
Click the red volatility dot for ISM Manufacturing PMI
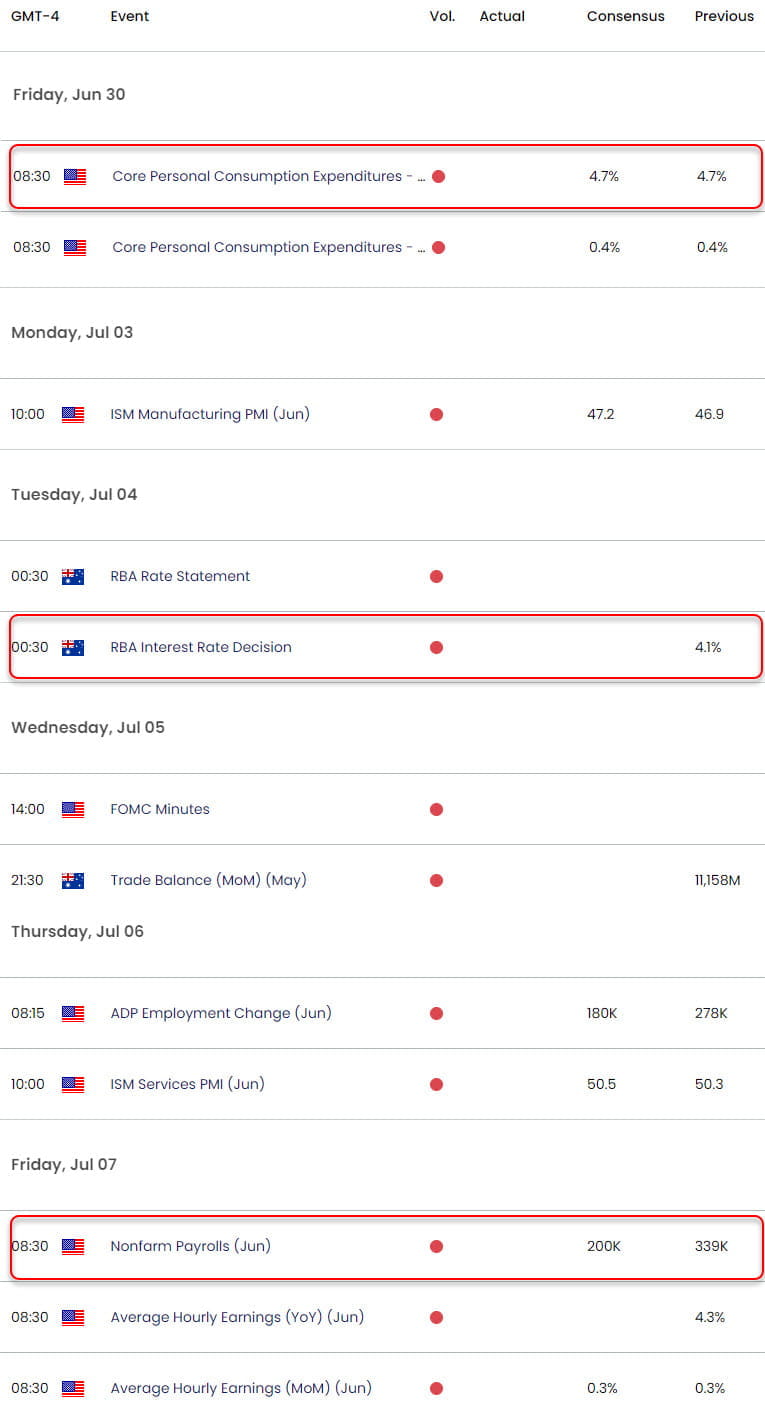pyautogui.click(x=436, y=414)
